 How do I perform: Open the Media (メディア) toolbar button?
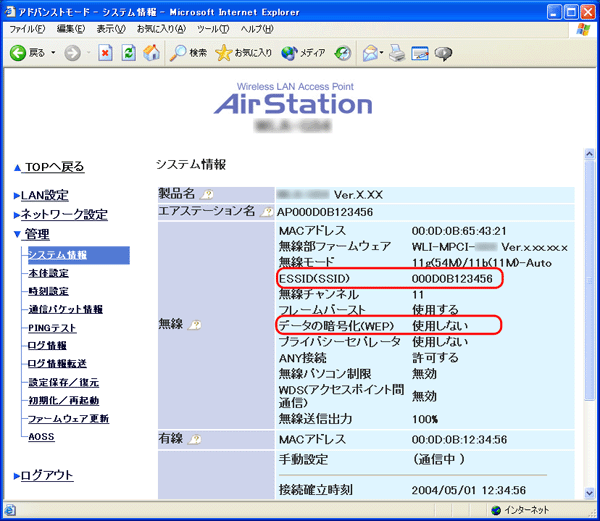[303, 53]
